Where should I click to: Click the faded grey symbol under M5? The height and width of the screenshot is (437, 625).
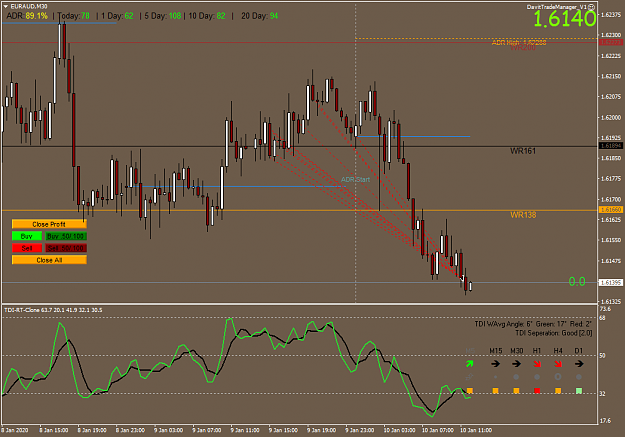pyautogui.click(x=470, y=377)
